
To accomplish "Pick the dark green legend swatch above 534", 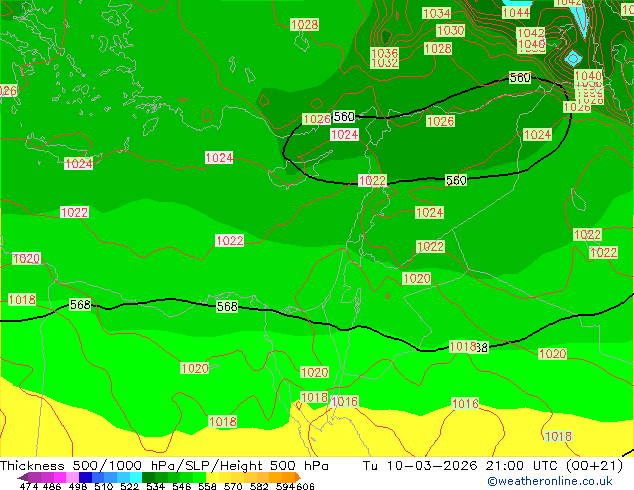I will 149,477.
